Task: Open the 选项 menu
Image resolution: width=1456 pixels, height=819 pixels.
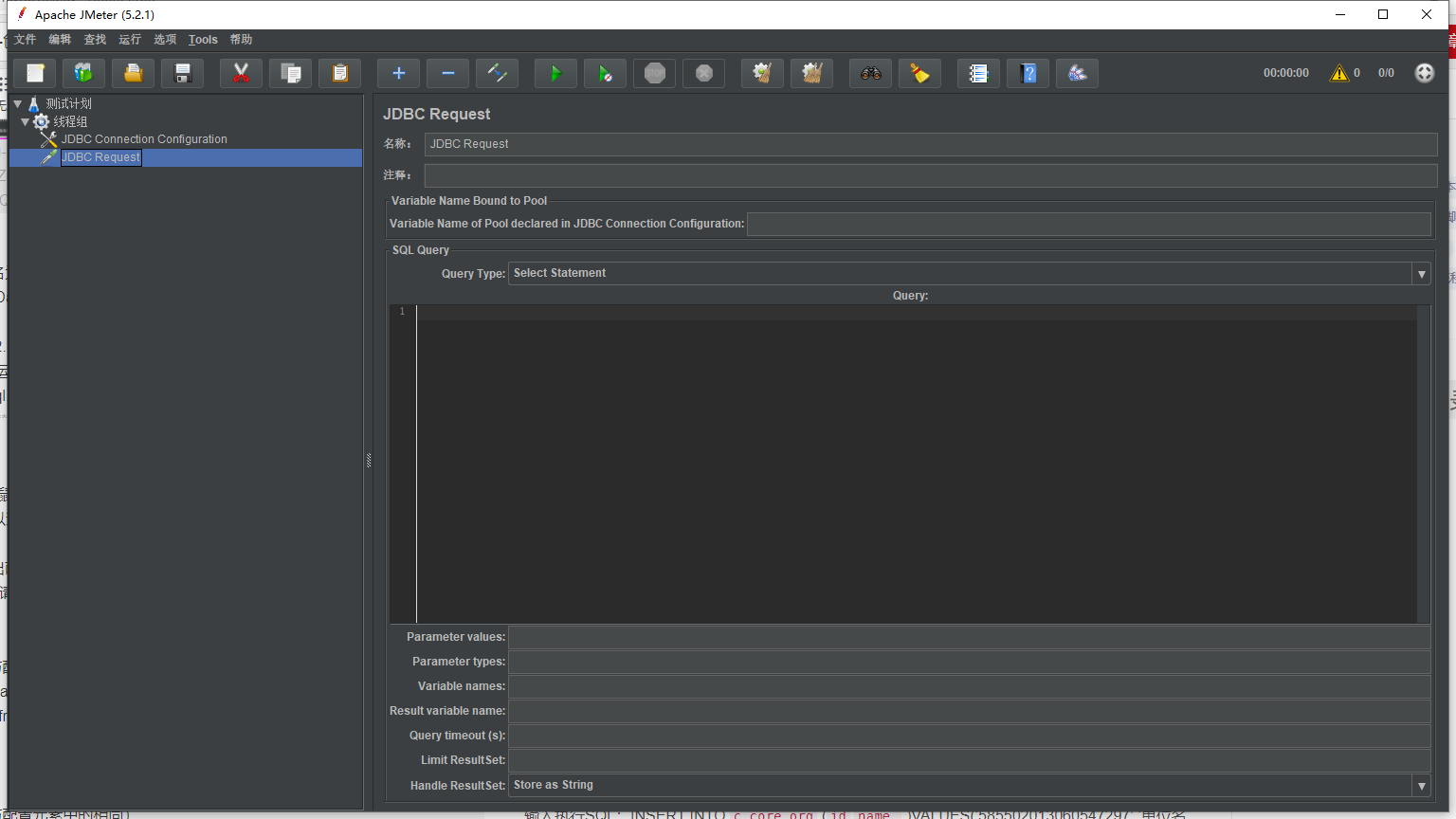Action: pyautogui.click(x=165, y=39)
